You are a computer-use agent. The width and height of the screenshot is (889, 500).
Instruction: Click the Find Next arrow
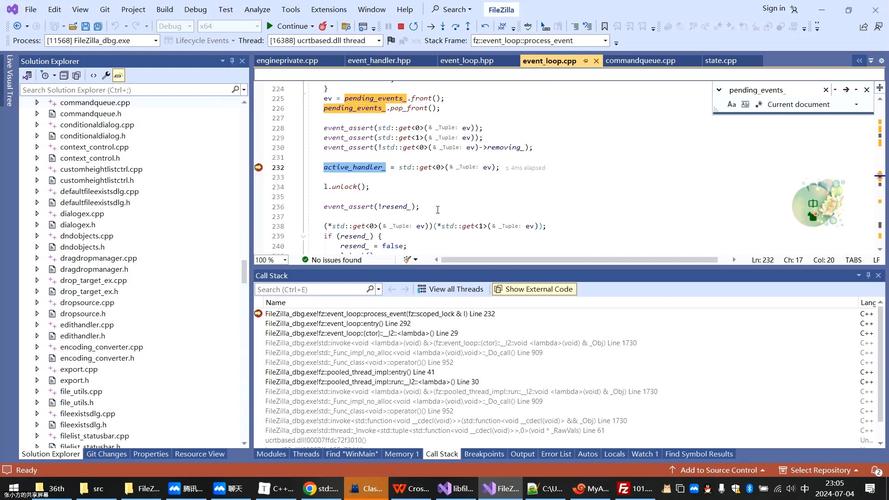pos(845,90)
